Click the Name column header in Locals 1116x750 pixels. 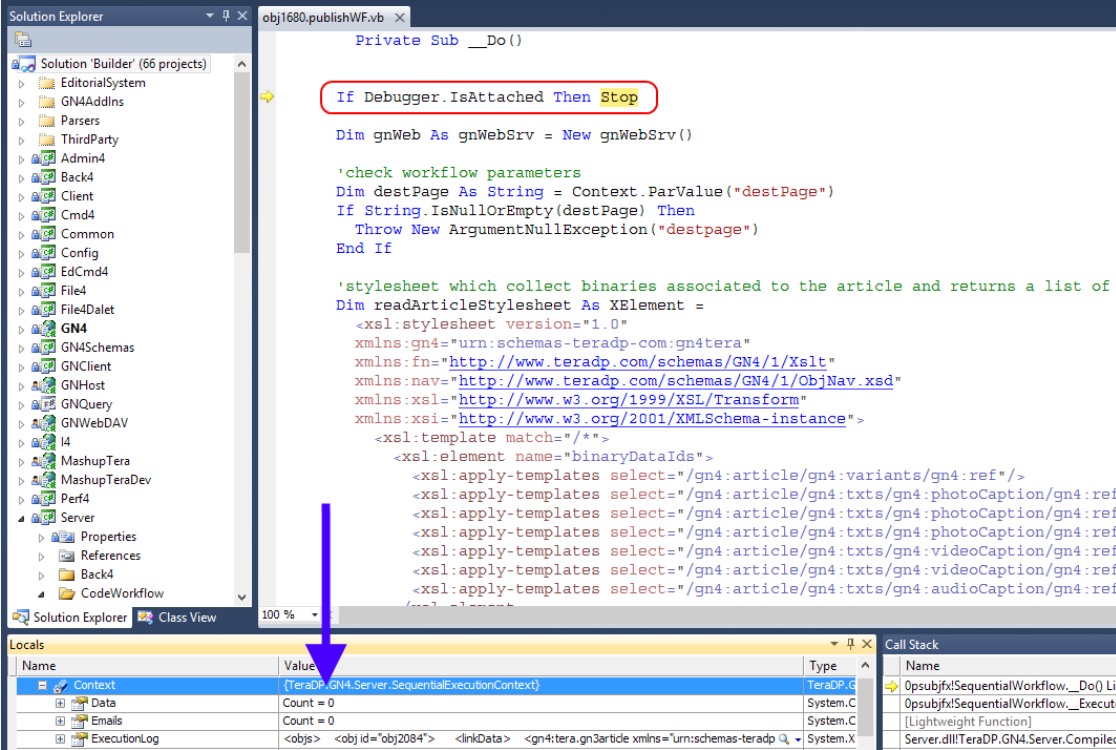point(147,666)
